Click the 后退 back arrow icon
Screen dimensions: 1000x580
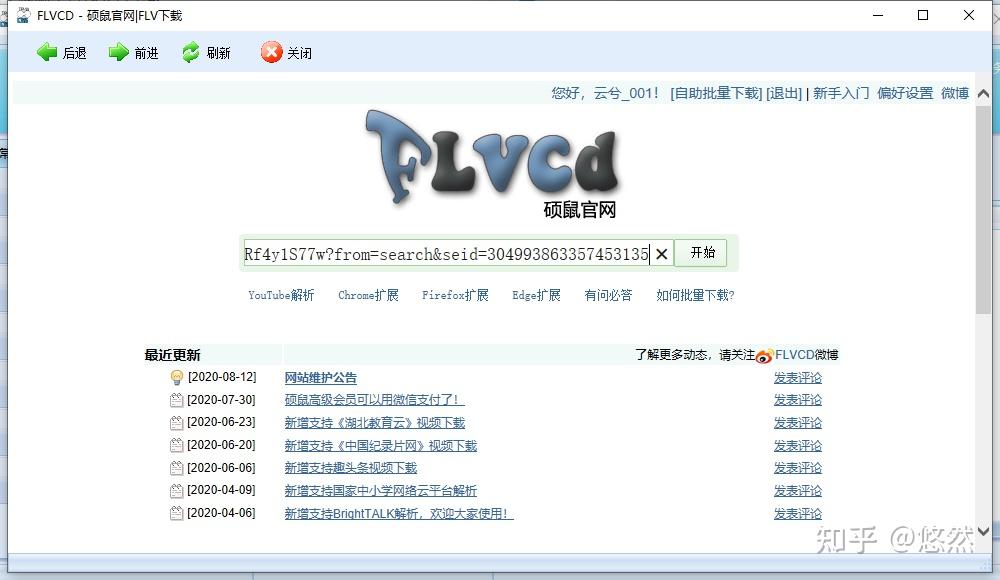point(48,53)
